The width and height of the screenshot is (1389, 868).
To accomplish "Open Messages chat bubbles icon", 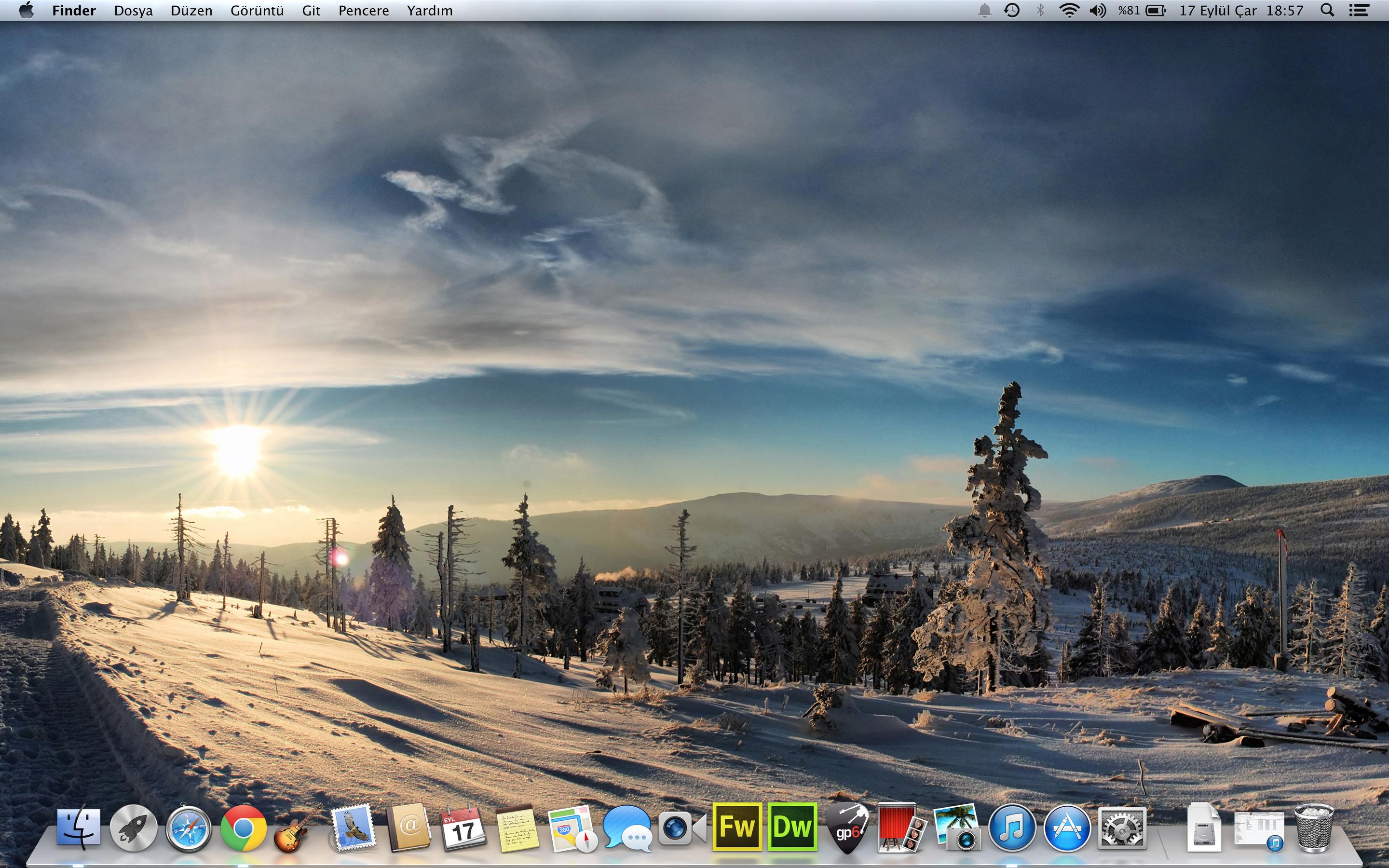I will pyautogui.click(x=627, y=828).
